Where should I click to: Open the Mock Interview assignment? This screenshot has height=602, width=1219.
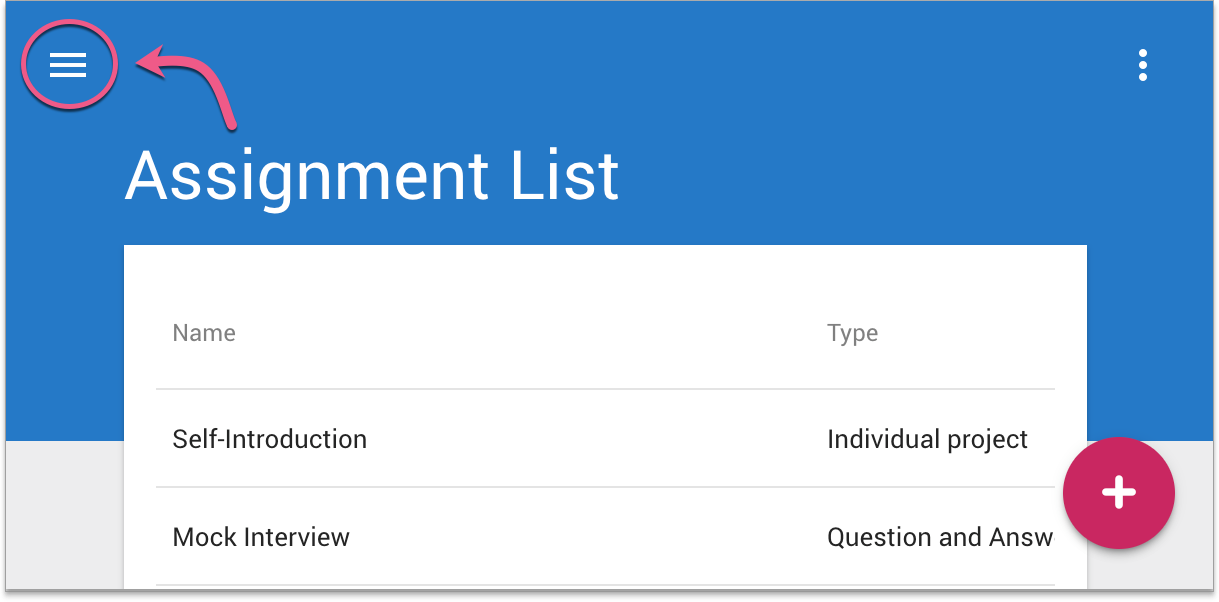[x=261, y=537]
